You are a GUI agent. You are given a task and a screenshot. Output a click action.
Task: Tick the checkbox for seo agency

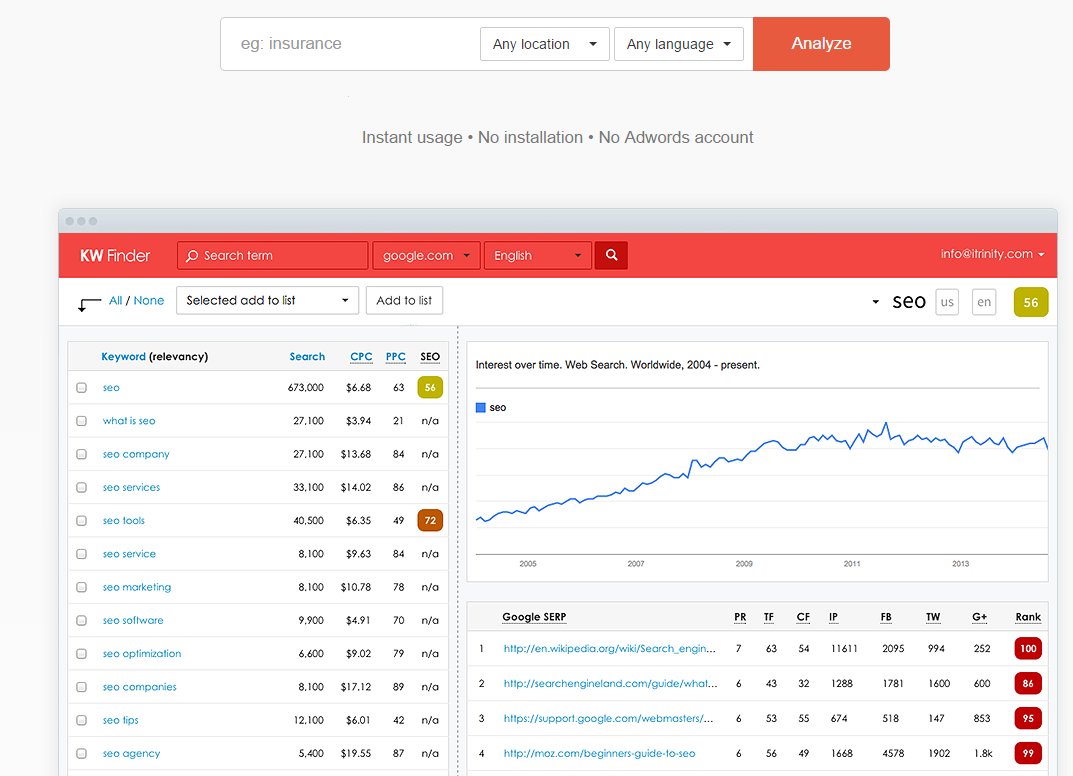pos(81,753)
